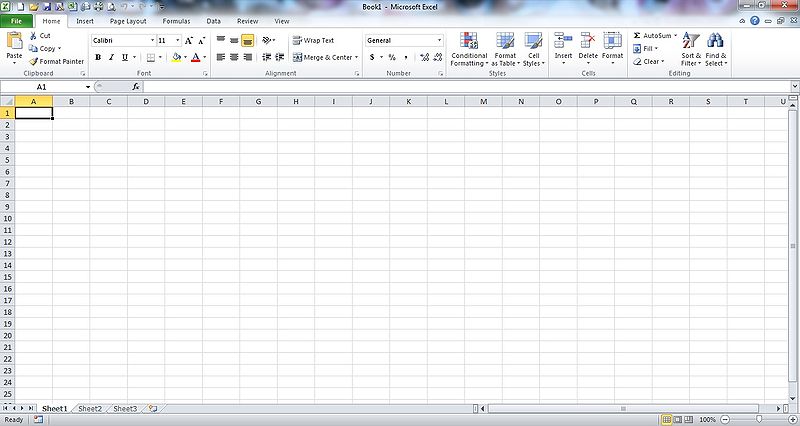Viewport: 800px width, 426px height.
Task: Click the zoom slider in status bar
Action: click(x=760, y=420)
